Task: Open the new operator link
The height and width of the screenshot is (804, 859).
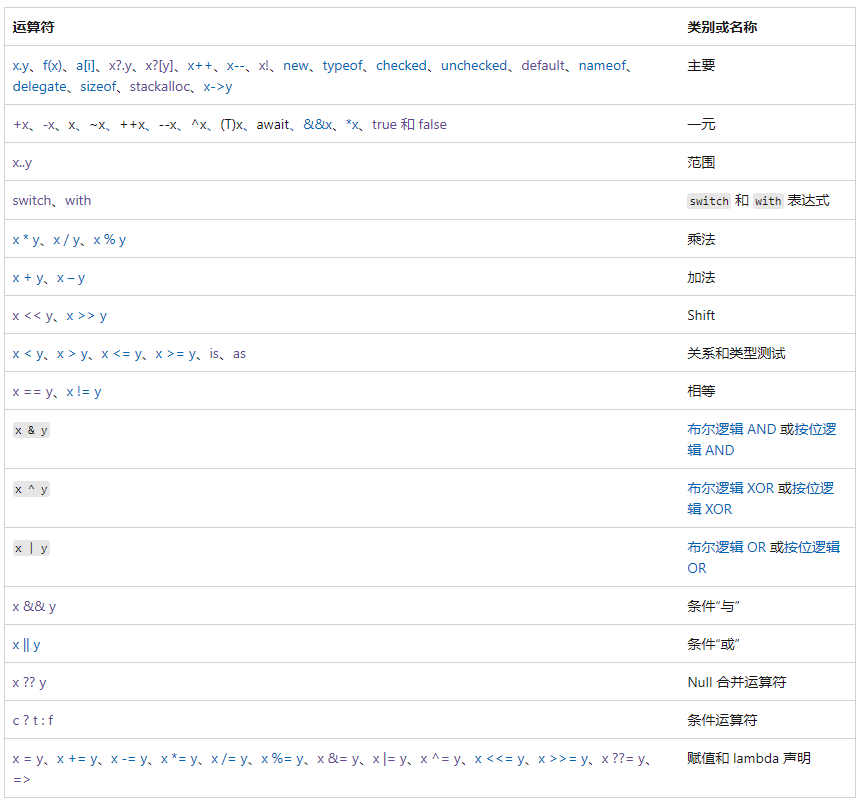Action: tap(295, 66)
